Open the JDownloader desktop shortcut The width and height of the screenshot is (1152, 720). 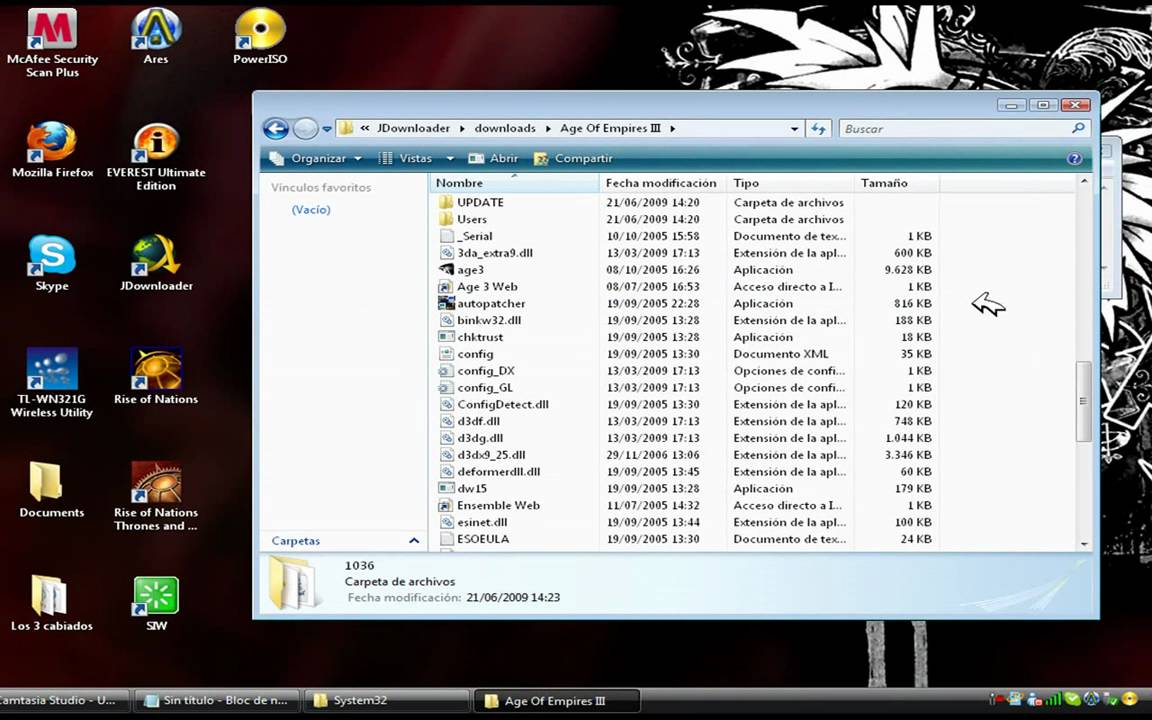tap(156, 264)
